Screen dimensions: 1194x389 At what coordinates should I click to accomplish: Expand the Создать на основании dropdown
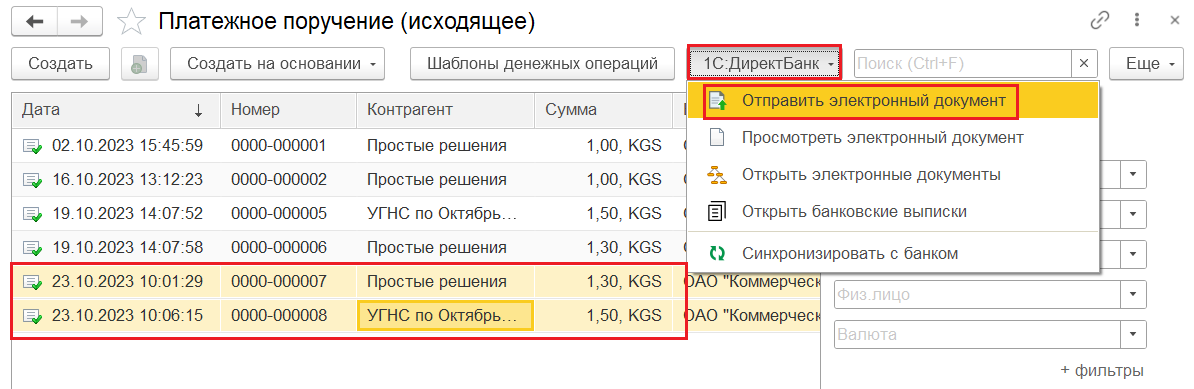(x=277, y=64)
